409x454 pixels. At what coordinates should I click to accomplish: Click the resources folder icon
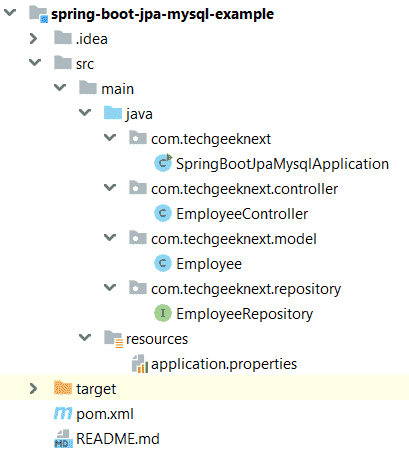[x=114, y=339]
